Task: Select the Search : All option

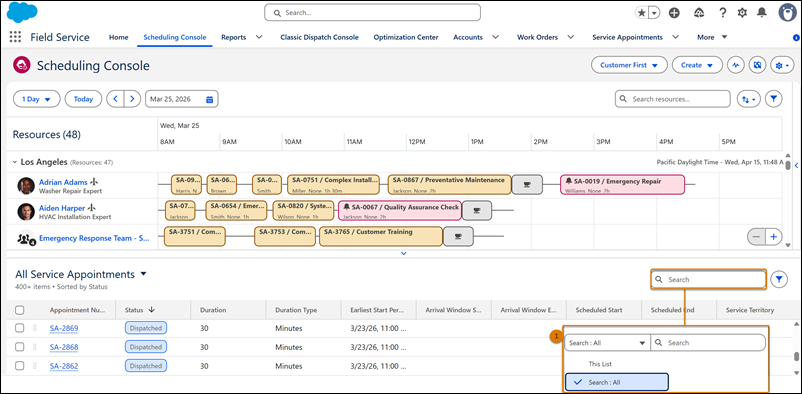Action: [616, 382]
